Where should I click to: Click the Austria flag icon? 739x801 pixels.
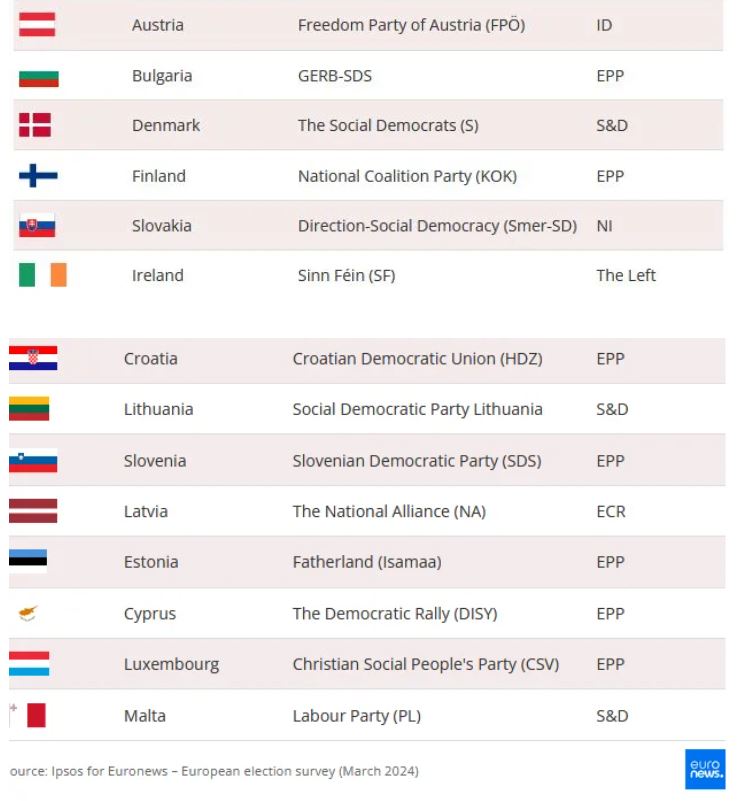tap(37, 25)
